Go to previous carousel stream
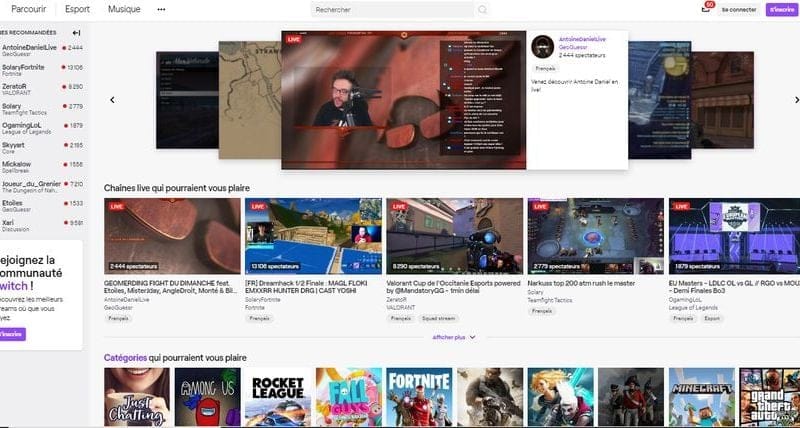 tap(113, 100)
